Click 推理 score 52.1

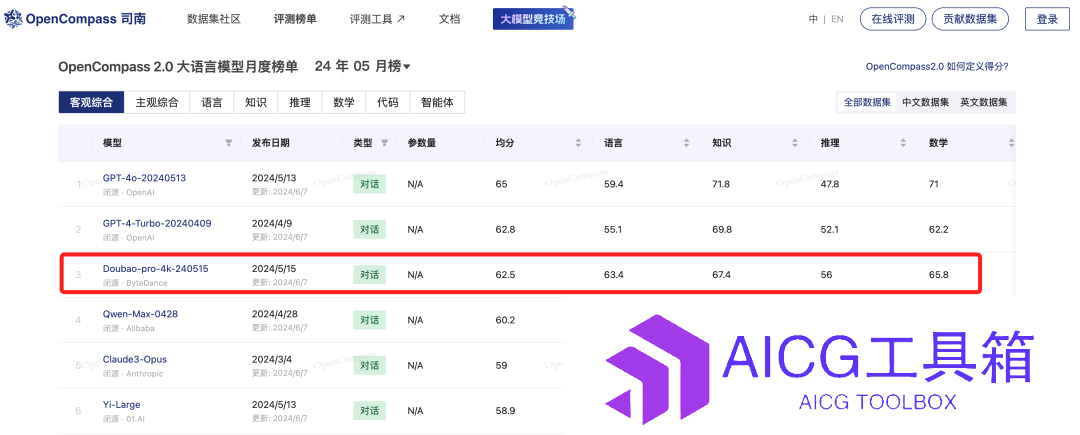pos(829,229)
